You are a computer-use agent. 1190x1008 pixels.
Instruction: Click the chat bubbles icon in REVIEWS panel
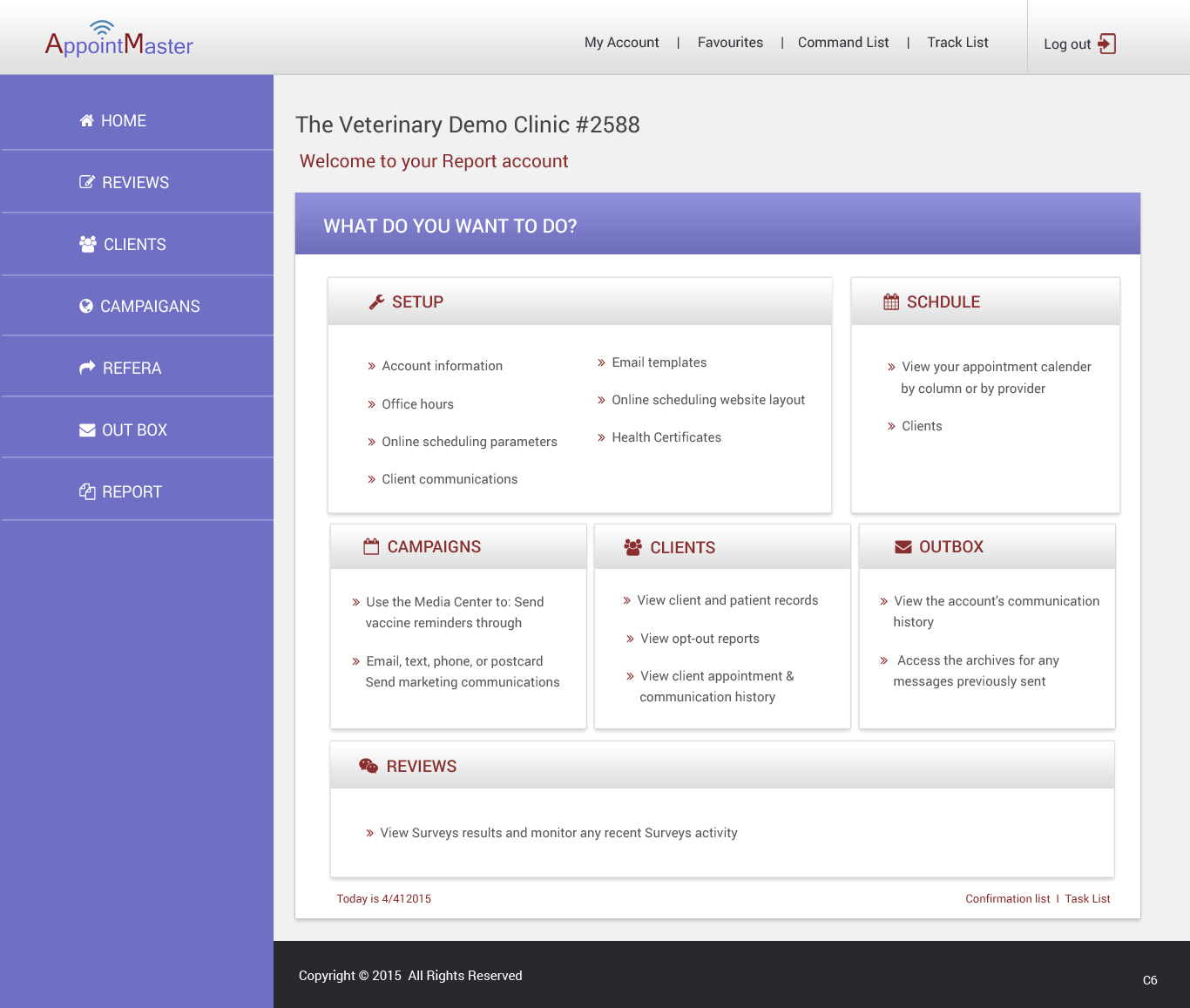pyautogui.click(x=368, y=766)
